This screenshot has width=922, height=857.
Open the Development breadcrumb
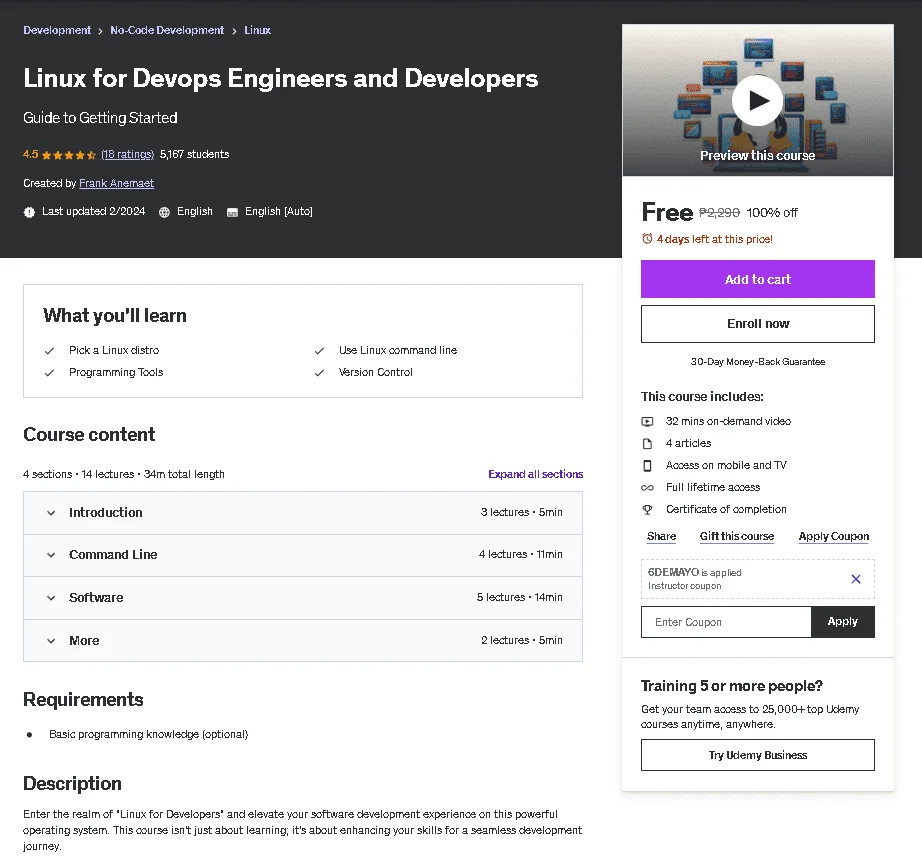[x=57, y=30]
